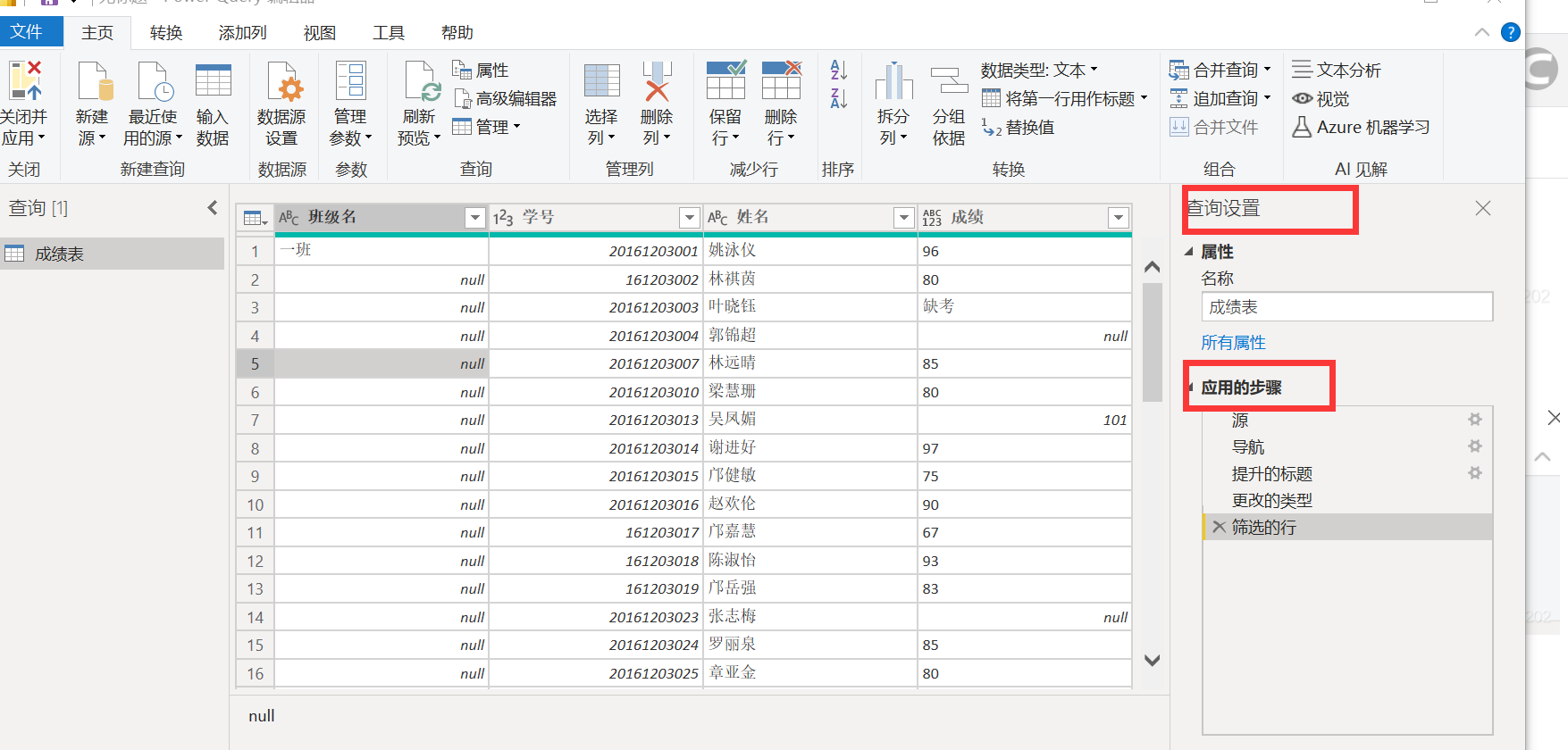Open the help question mark icon

[x=1511, y=32]
